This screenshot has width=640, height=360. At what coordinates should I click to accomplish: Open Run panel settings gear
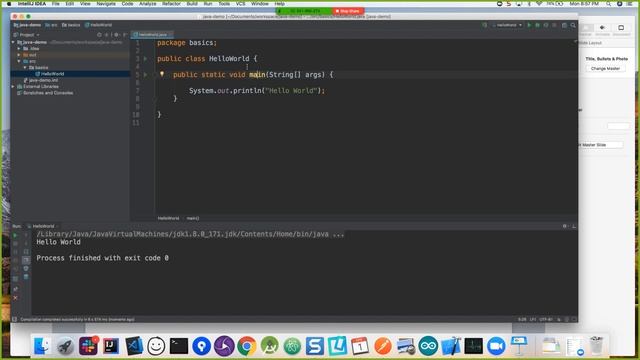(565, 226)
